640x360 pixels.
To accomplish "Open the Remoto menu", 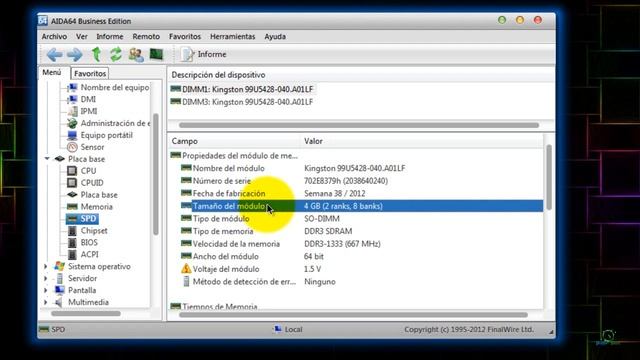I will click(146, 36).
